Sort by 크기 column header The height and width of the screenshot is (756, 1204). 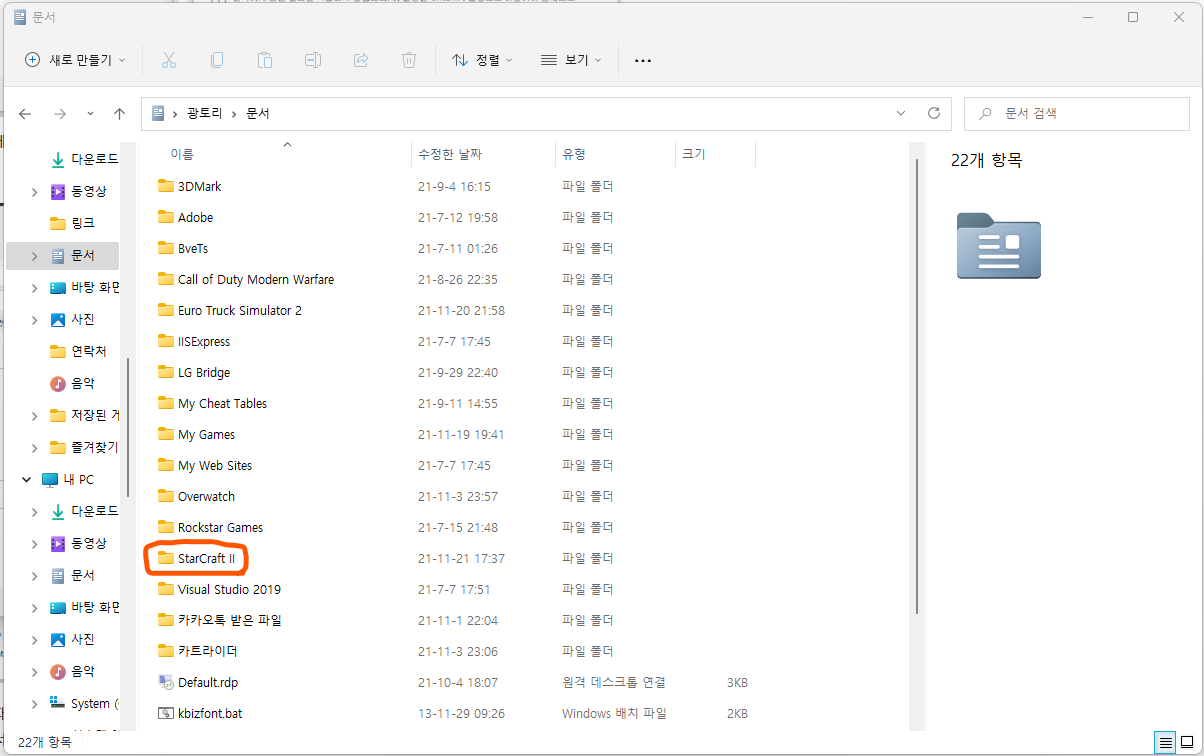(694, 154)
